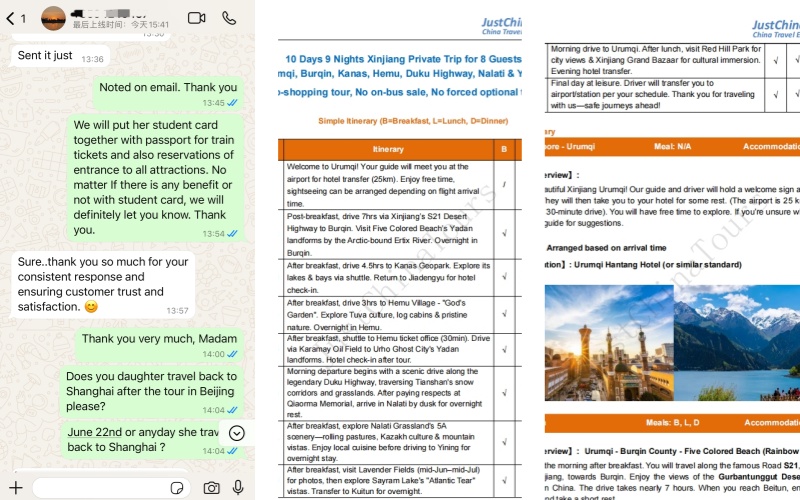Click the "Simple Itinerary" legend line
This screenshot has height=500, width=800.
413,121
